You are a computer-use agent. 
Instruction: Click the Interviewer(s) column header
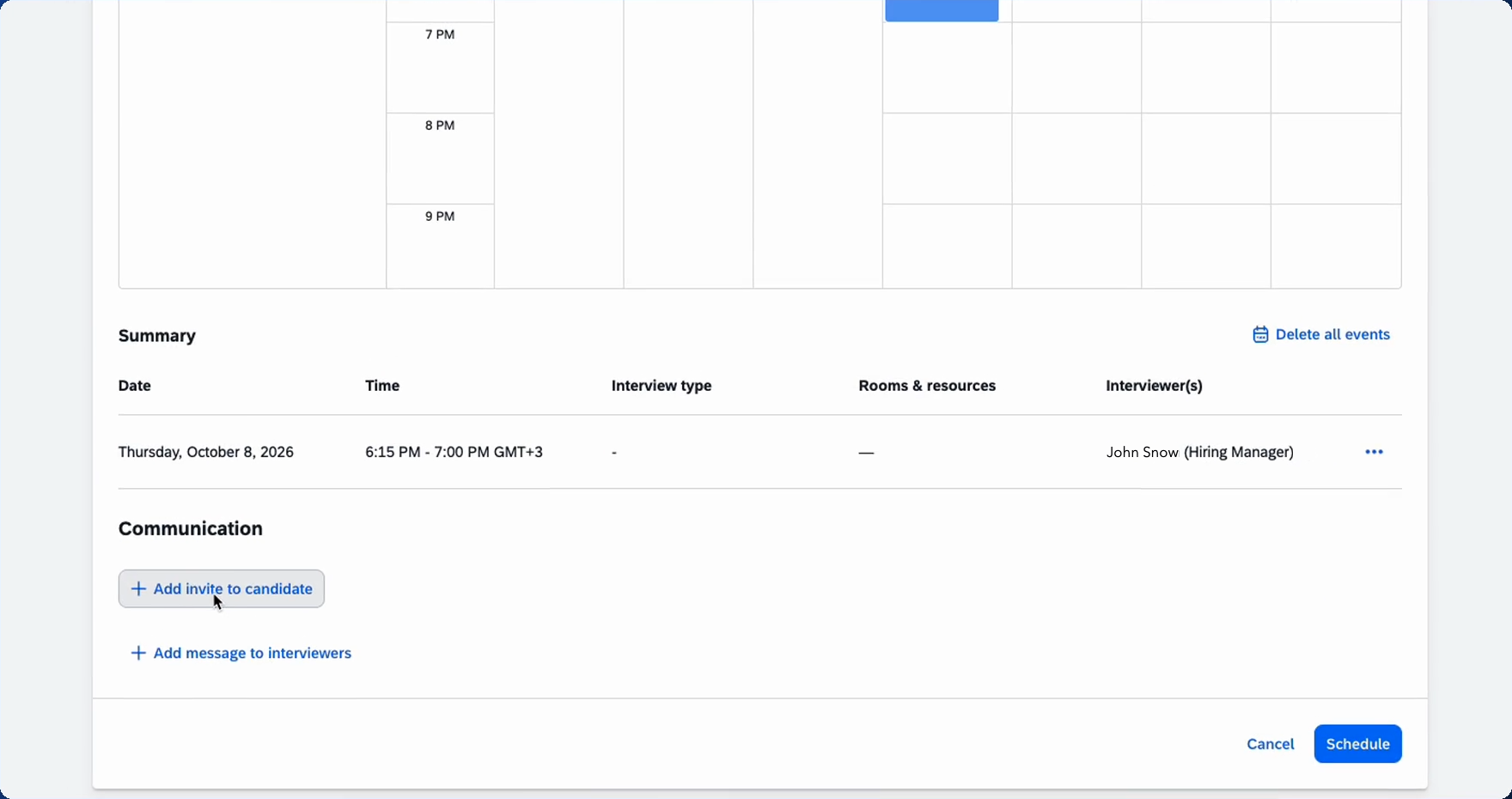[1154, 386]
